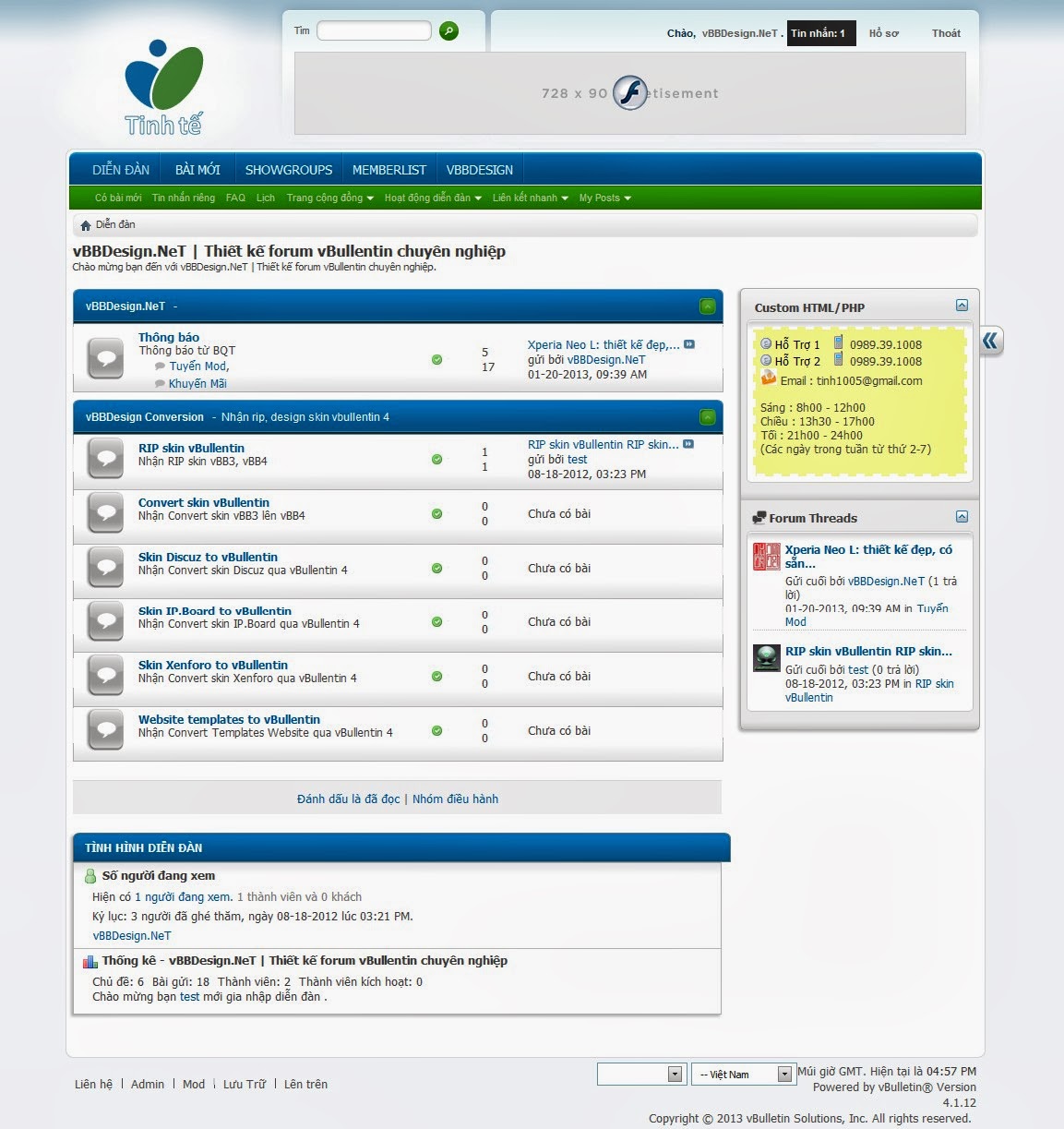1064x1129 pixels.
Task: Open the MEMBERLIST tab
Action: tap(389, 170)
